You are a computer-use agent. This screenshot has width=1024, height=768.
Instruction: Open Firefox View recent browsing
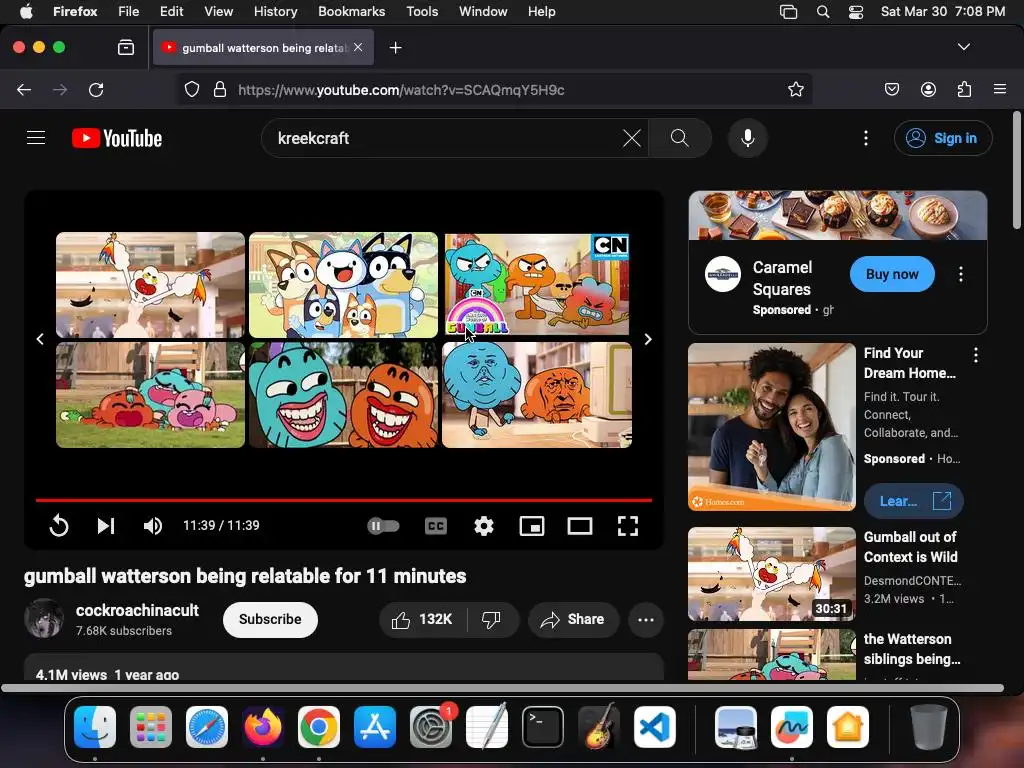point(126,47)
